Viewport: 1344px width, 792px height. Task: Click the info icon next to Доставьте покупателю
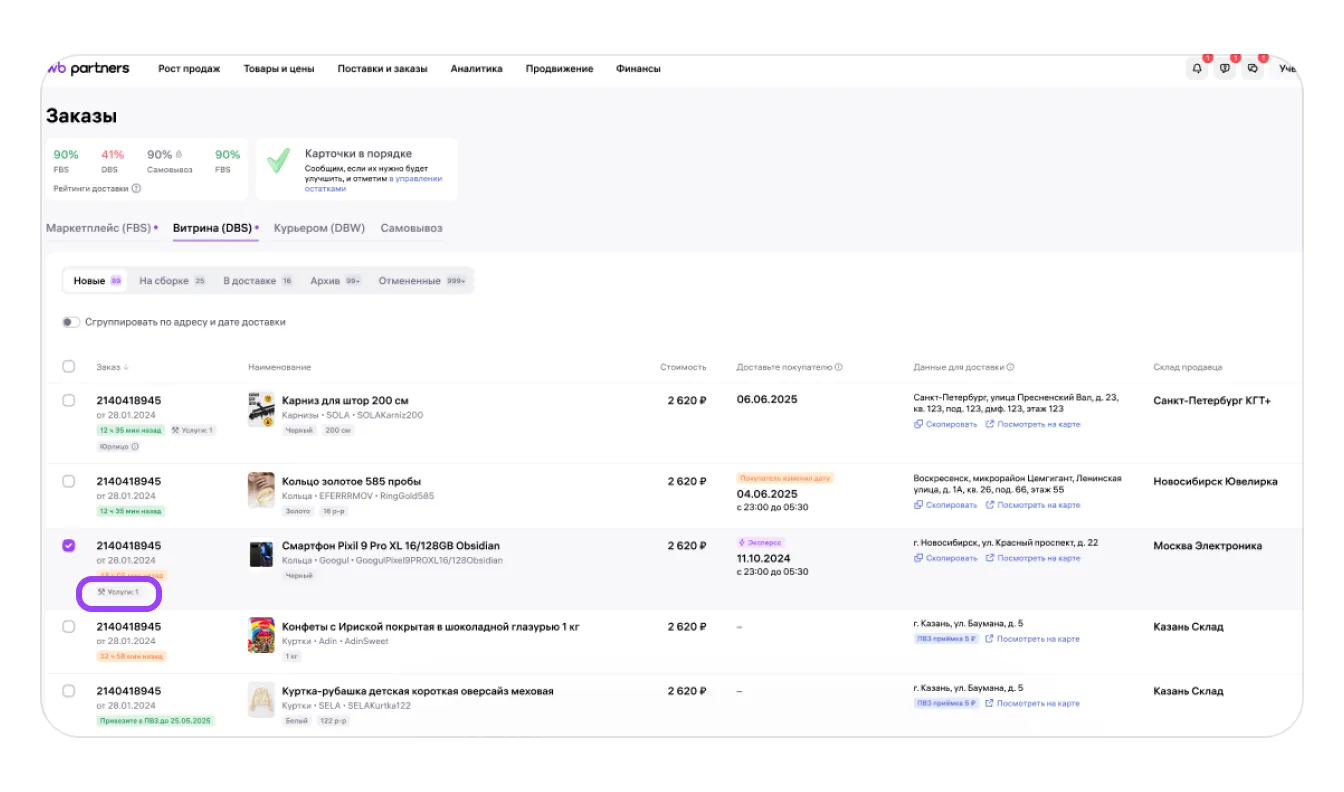(838, 367)
